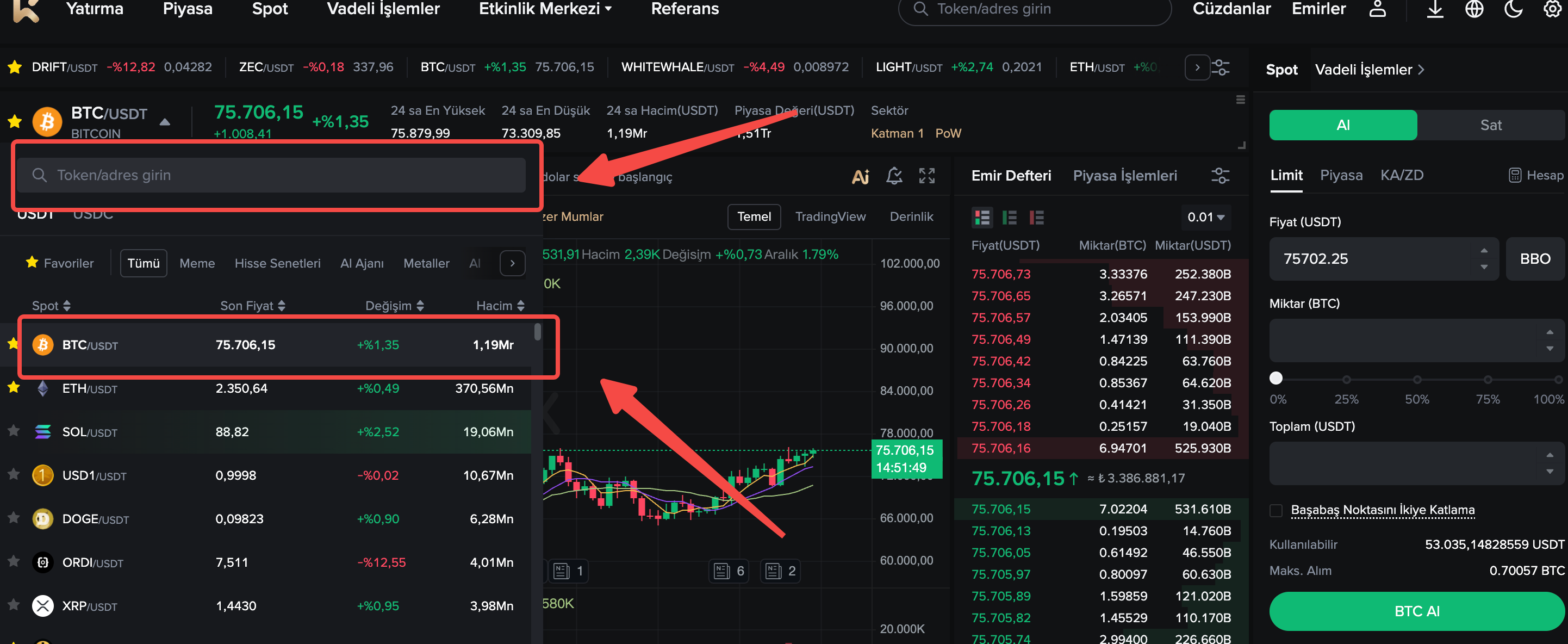Add SOL/USDT to favorites star
This screenshot has height=644, width=1568.
(14, 431)
